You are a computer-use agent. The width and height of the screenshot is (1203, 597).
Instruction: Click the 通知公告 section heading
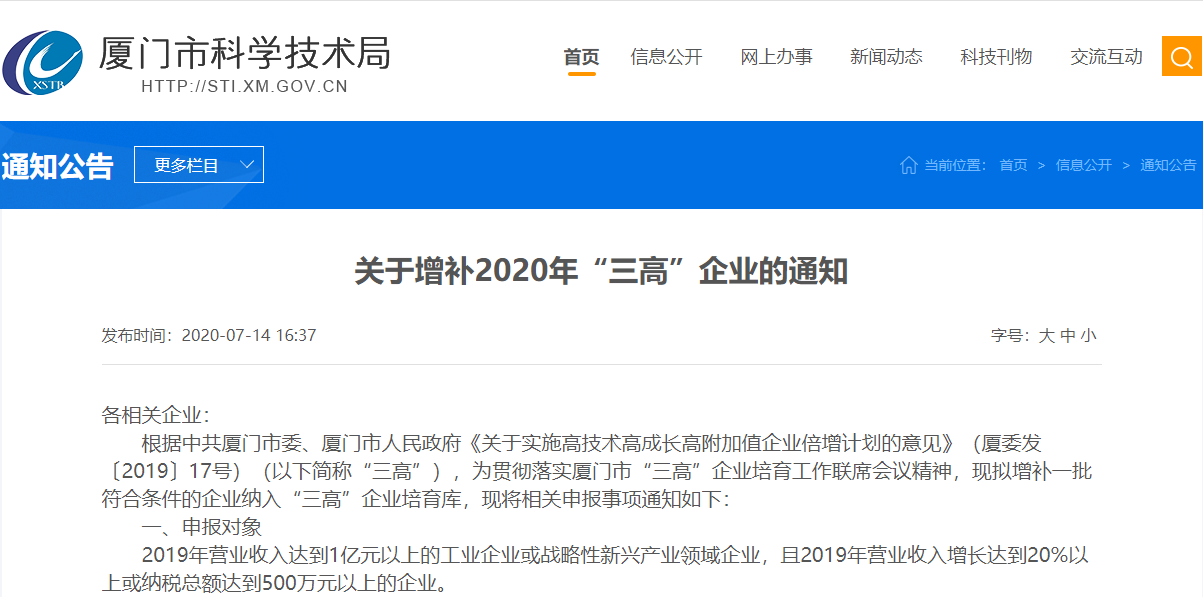click(57, 166)
